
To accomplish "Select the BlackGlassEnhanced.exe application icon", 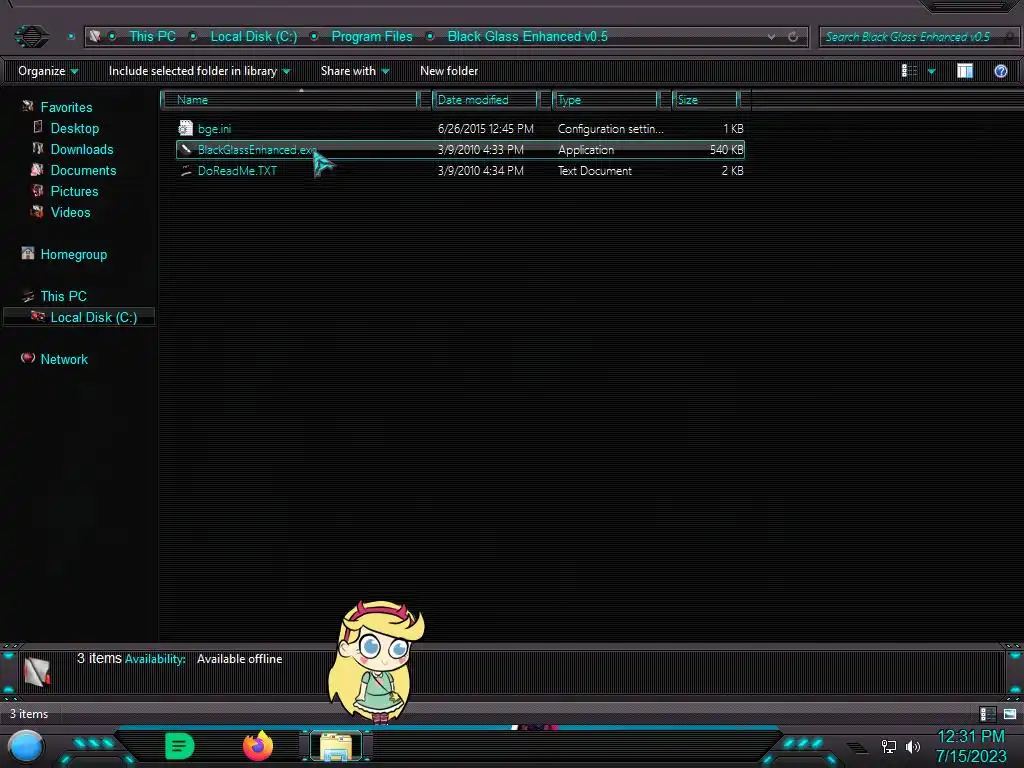I will click(186, 150).
